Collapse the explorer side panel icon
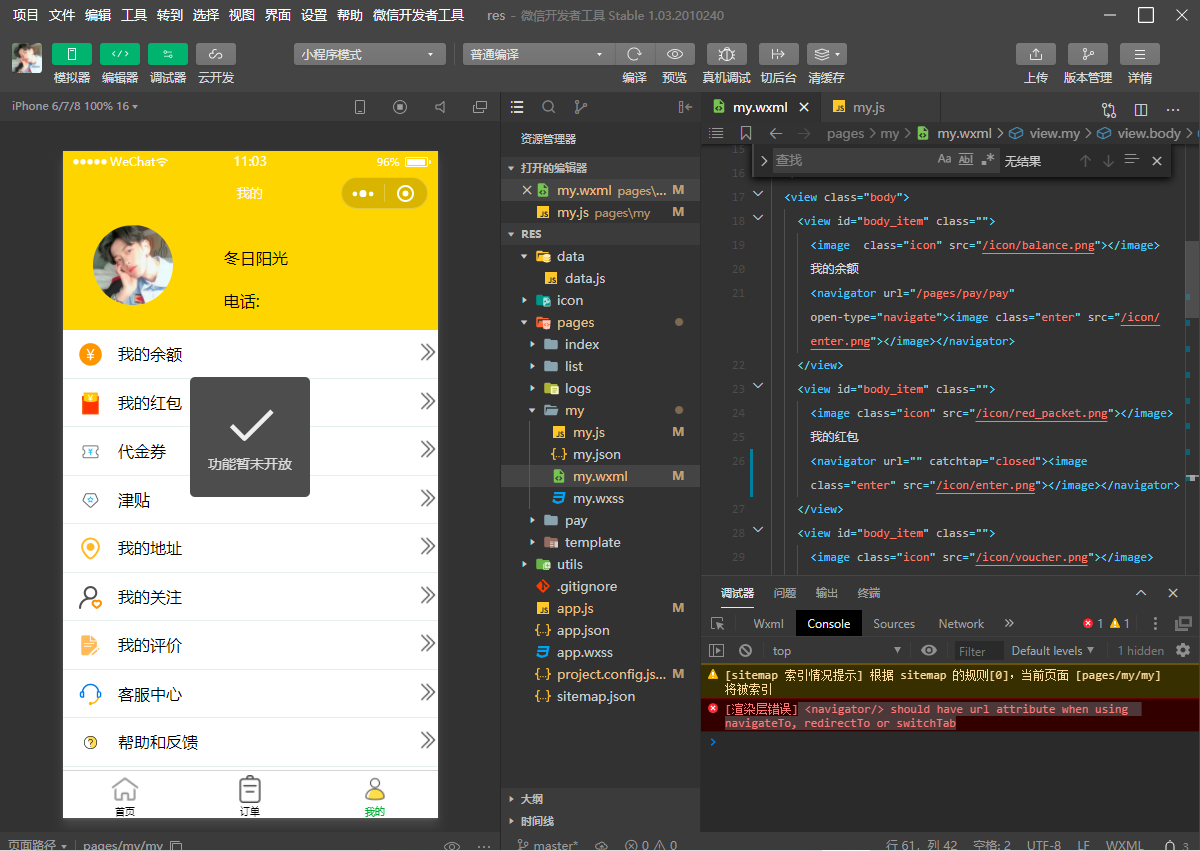Screen dimensions: 1200x851 pos(685,107)
